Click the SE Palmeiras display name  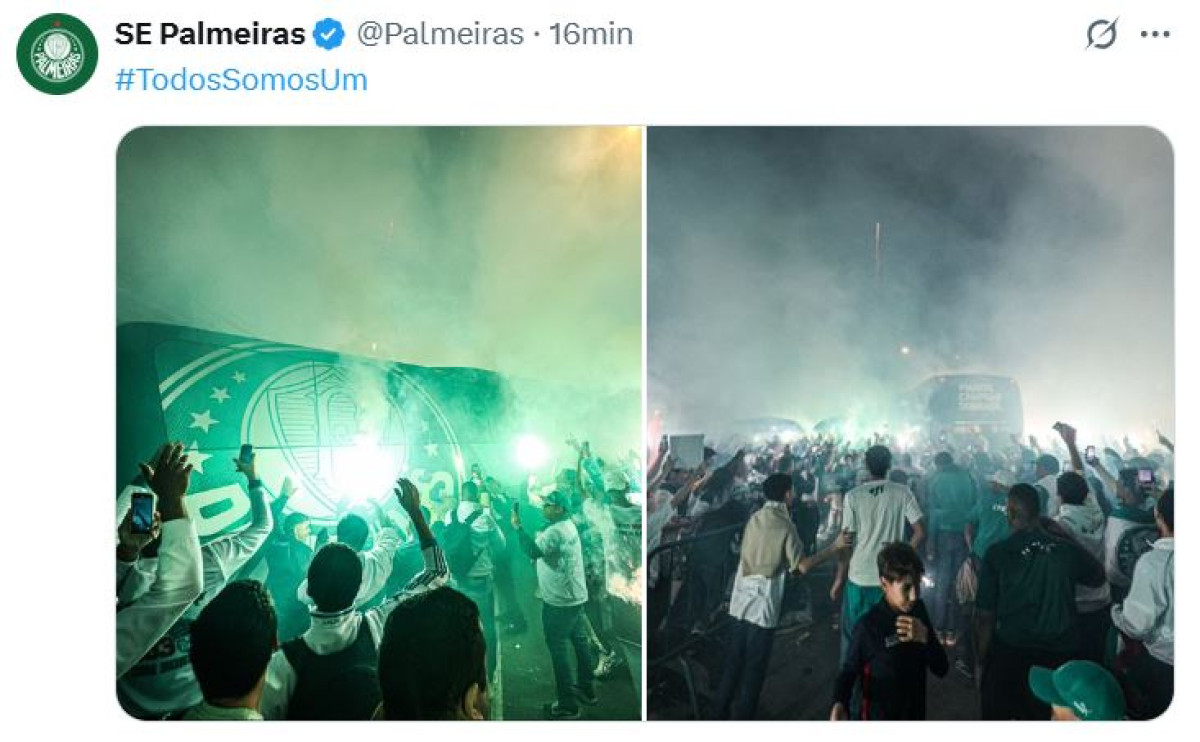210,34
